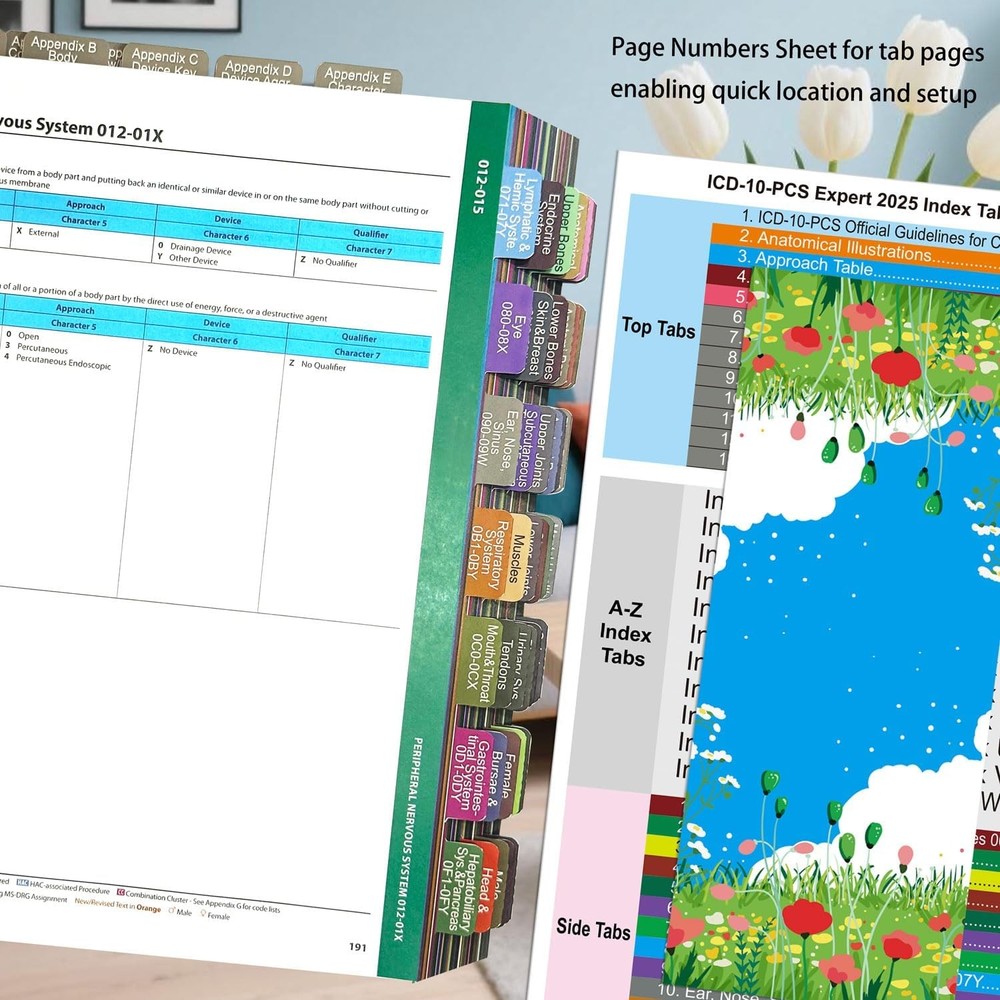Open the orange Respiratory System 0B1-0BY tab
The image size is (1000, 1000).
[490, 553]
